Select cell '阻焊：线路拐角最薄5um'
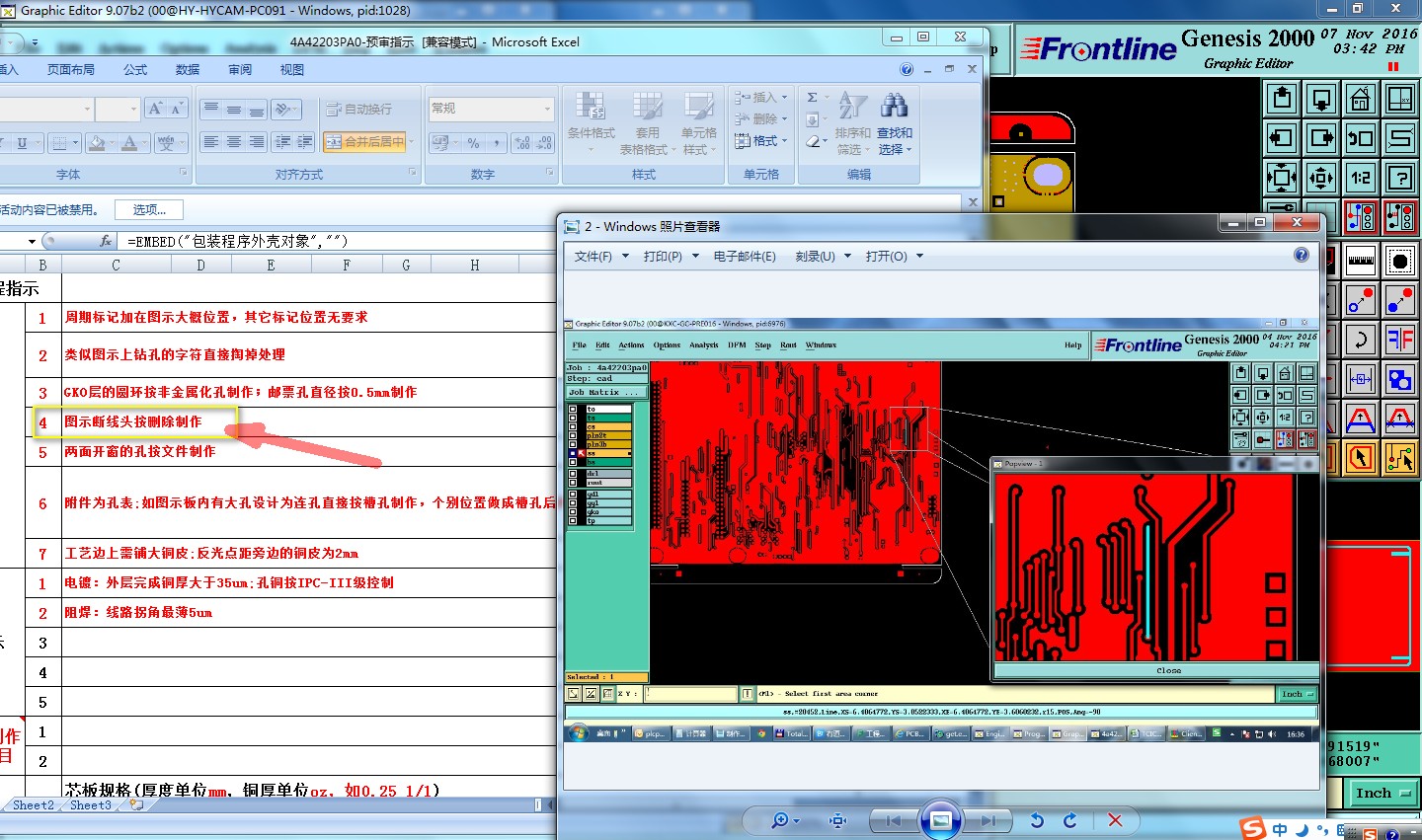The image size is (1422, 840). [138, 612]
